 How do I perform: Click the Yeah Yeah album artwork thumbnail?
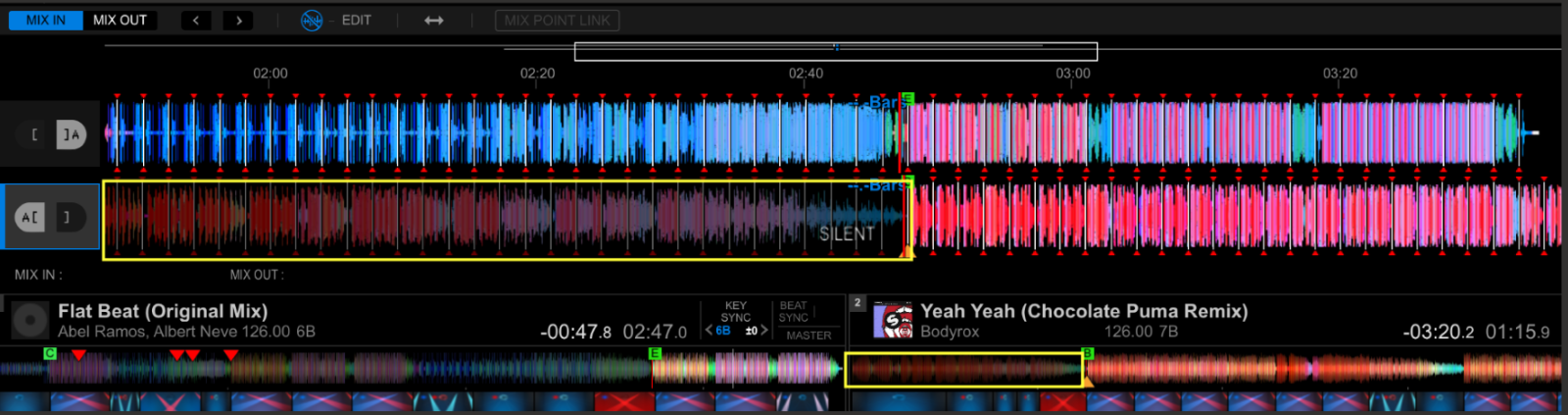(x=892, y=321)
